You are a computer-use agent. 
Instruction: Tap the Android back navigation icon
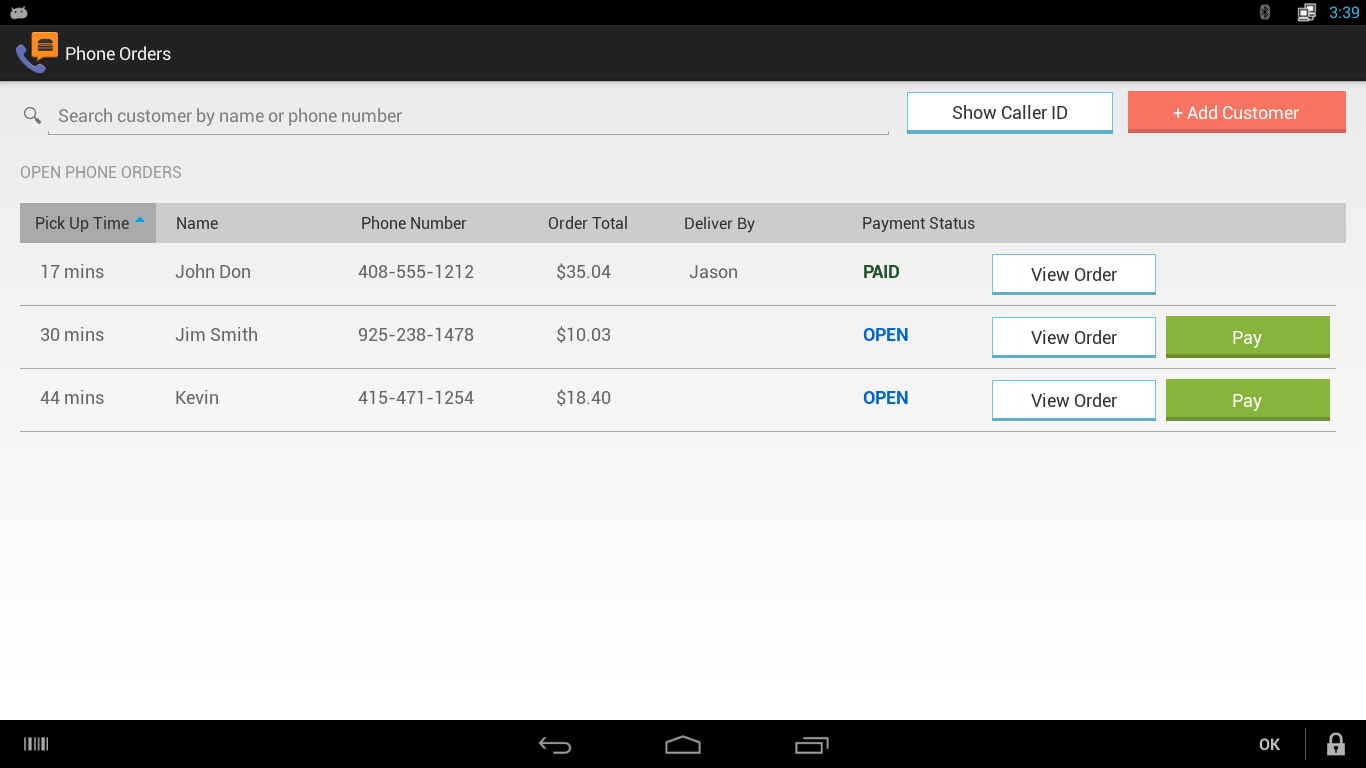(555, 745)
